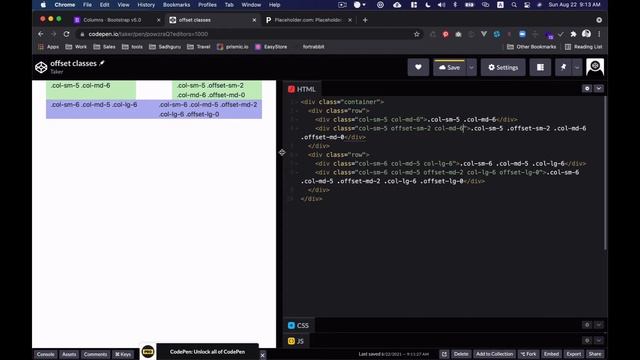
Task: Select the CSS editor tab
Action: point(298,325)
